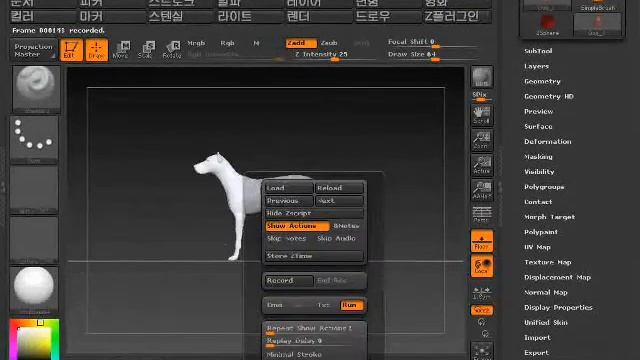Select the Draw mode icon
640x360 pixels.
pos(97,50)
